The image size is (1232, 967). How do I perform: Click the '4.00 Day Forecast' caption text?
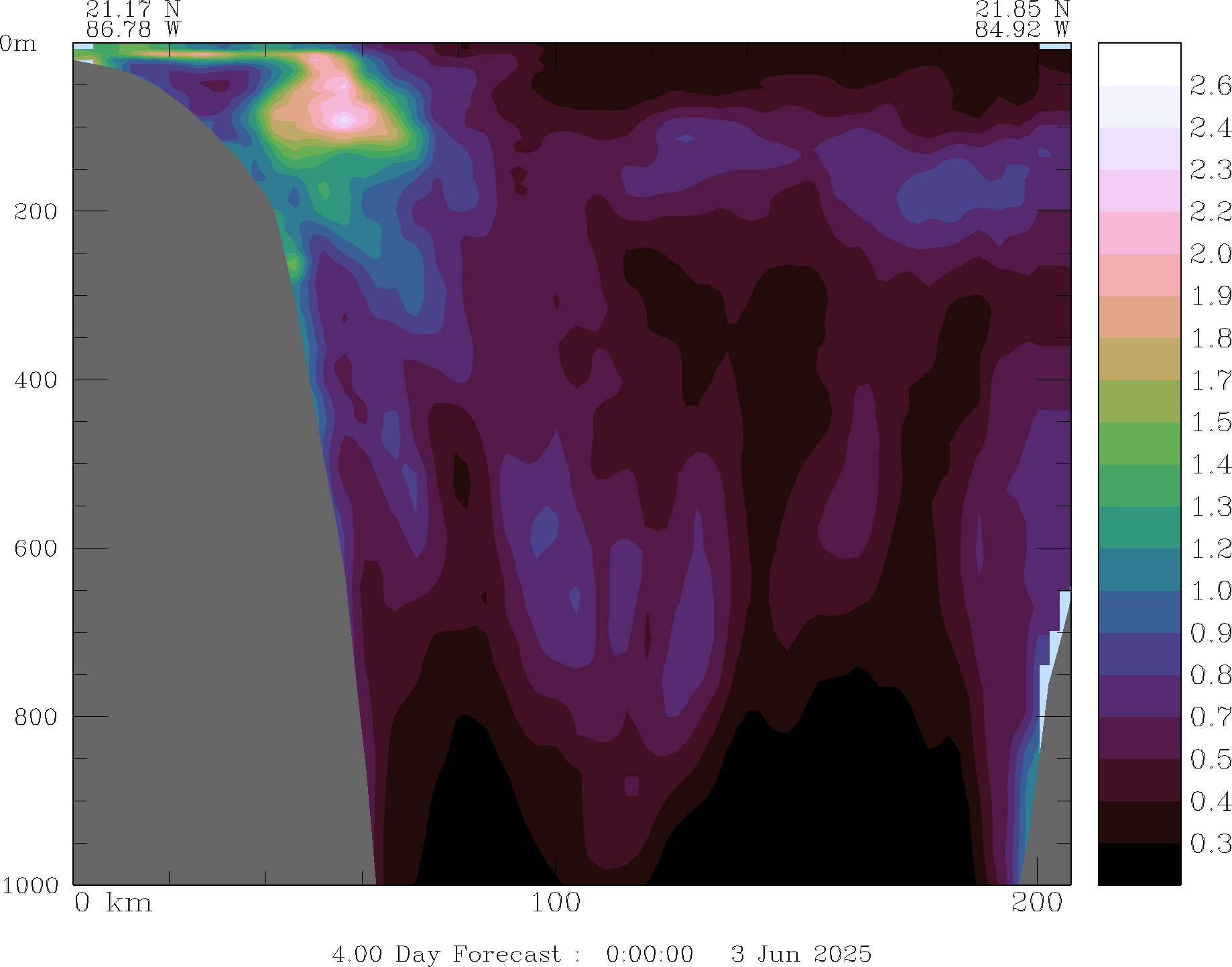coord(446,954)
